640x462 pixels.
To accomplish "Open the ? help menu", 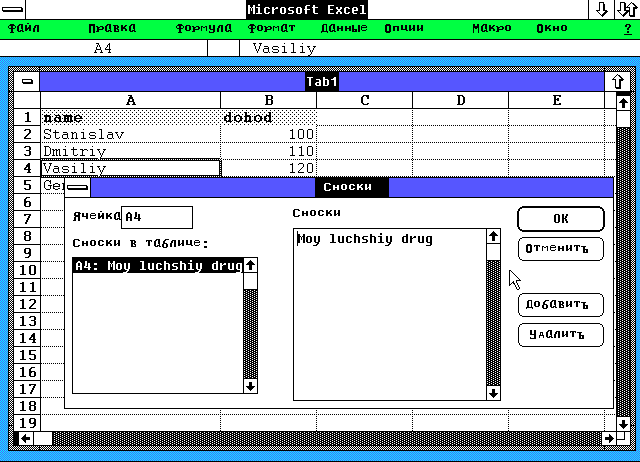I will point(628,29).
